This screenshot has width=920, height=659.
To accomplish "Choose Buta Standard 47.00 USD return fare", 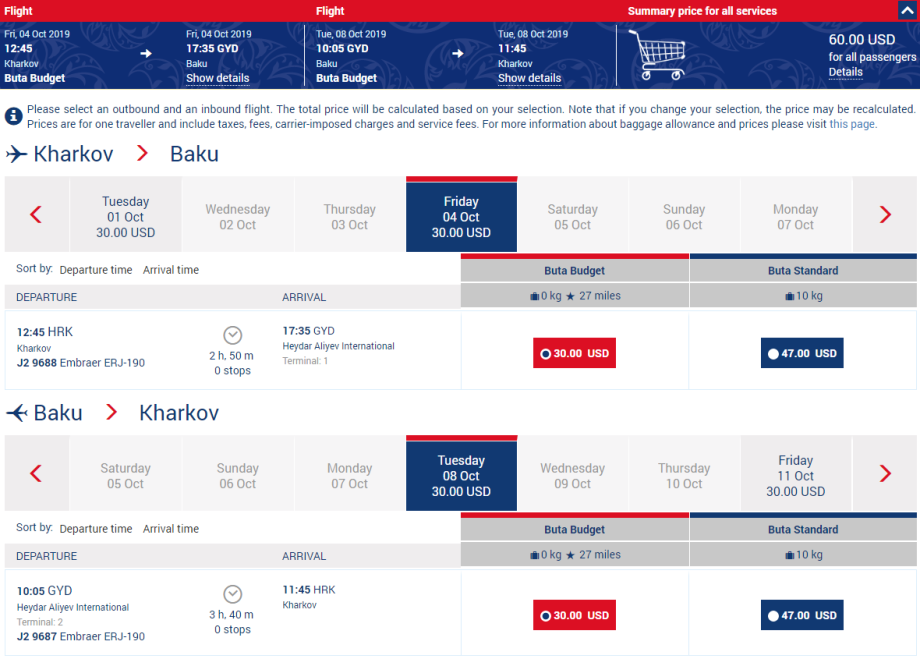I will [801, 615].
